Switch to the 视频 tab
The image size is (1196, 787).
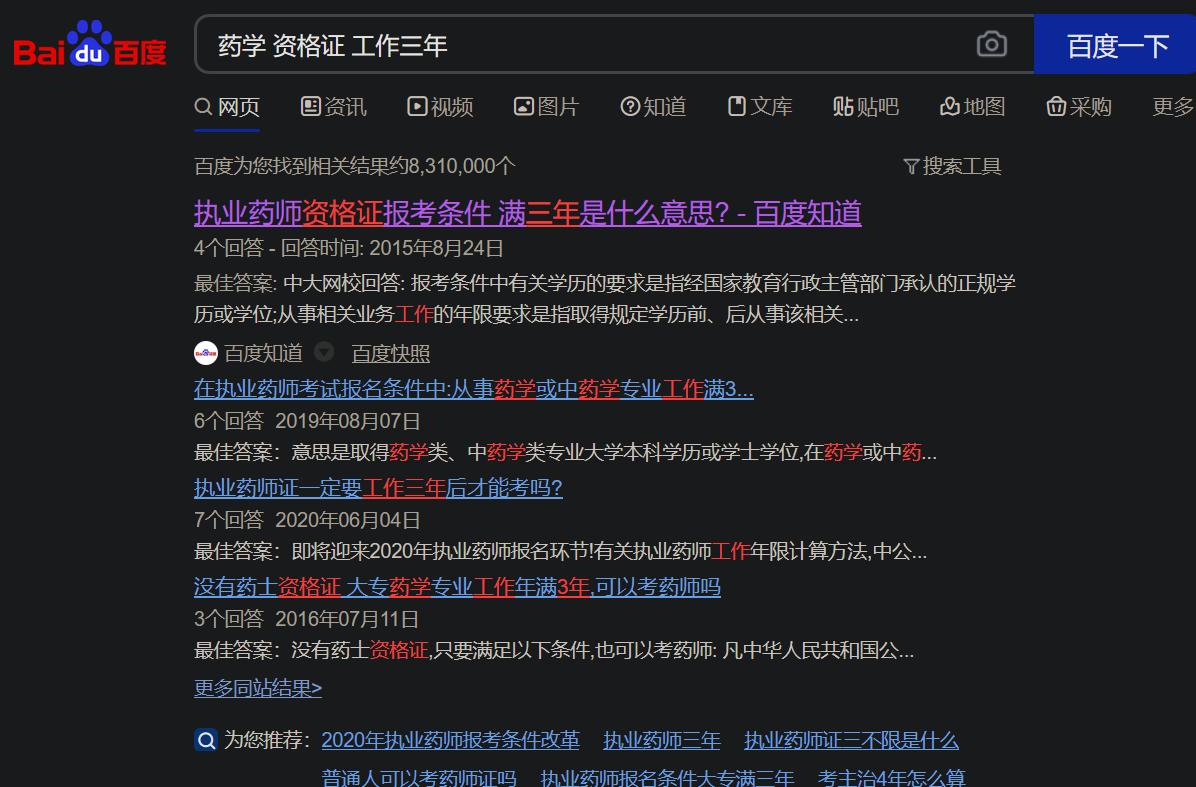[x=441, y=107]
